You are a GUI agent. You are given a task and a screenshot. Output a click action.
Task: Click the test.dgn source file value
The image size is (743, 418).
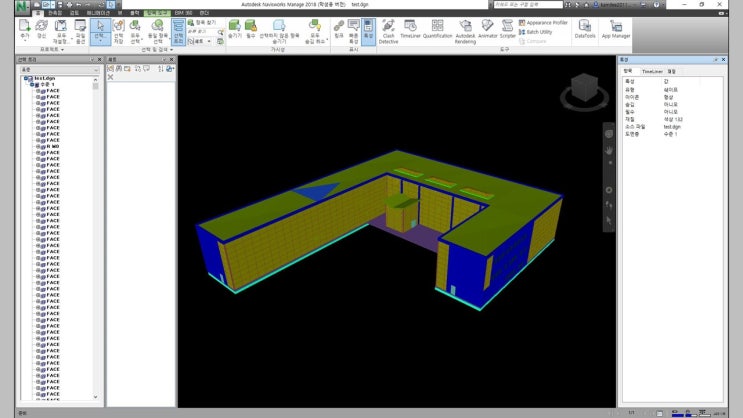pos(672,127)
